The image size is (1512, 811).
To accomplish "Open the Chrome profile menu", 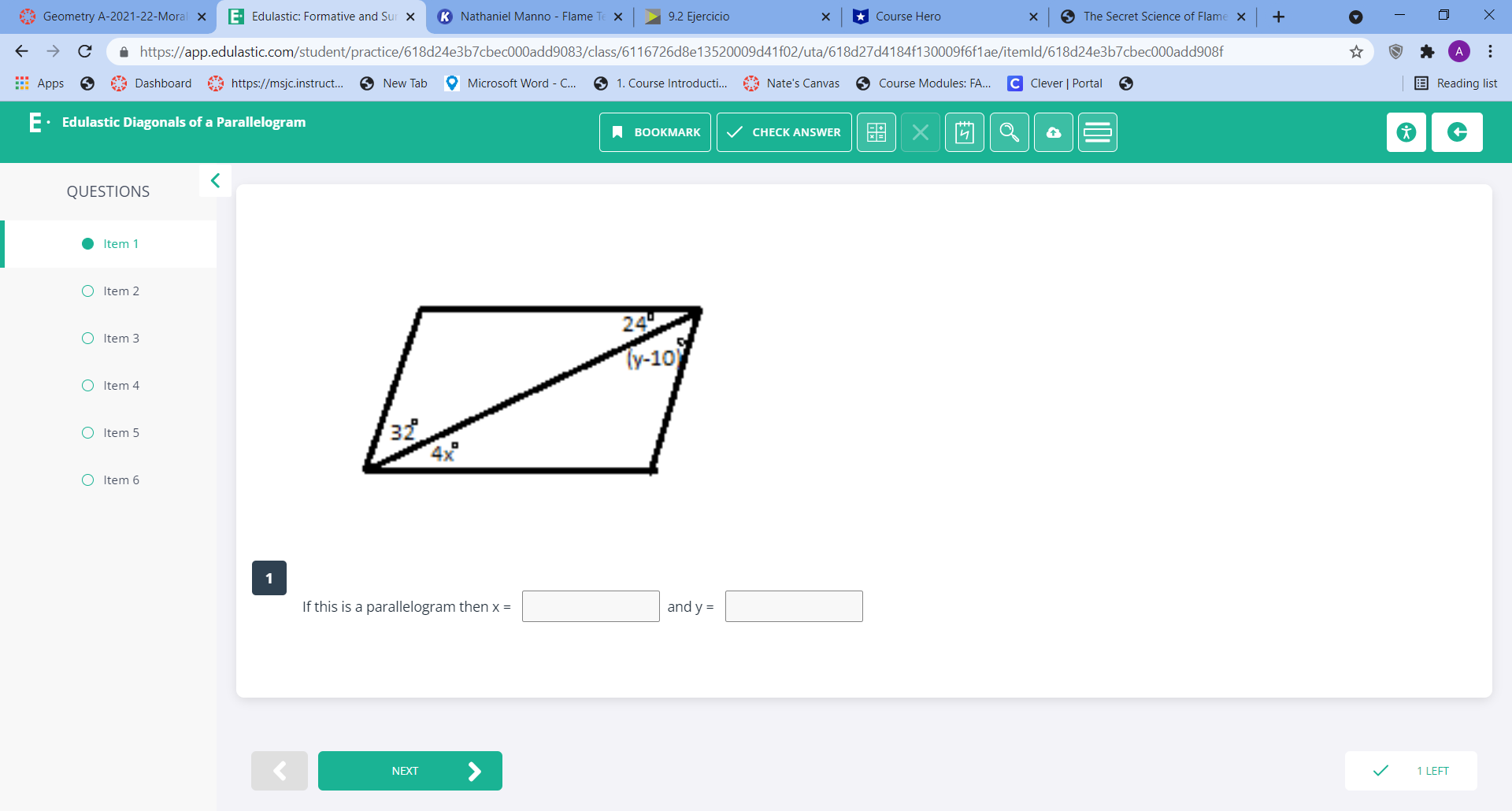I will pos(1460,51).
